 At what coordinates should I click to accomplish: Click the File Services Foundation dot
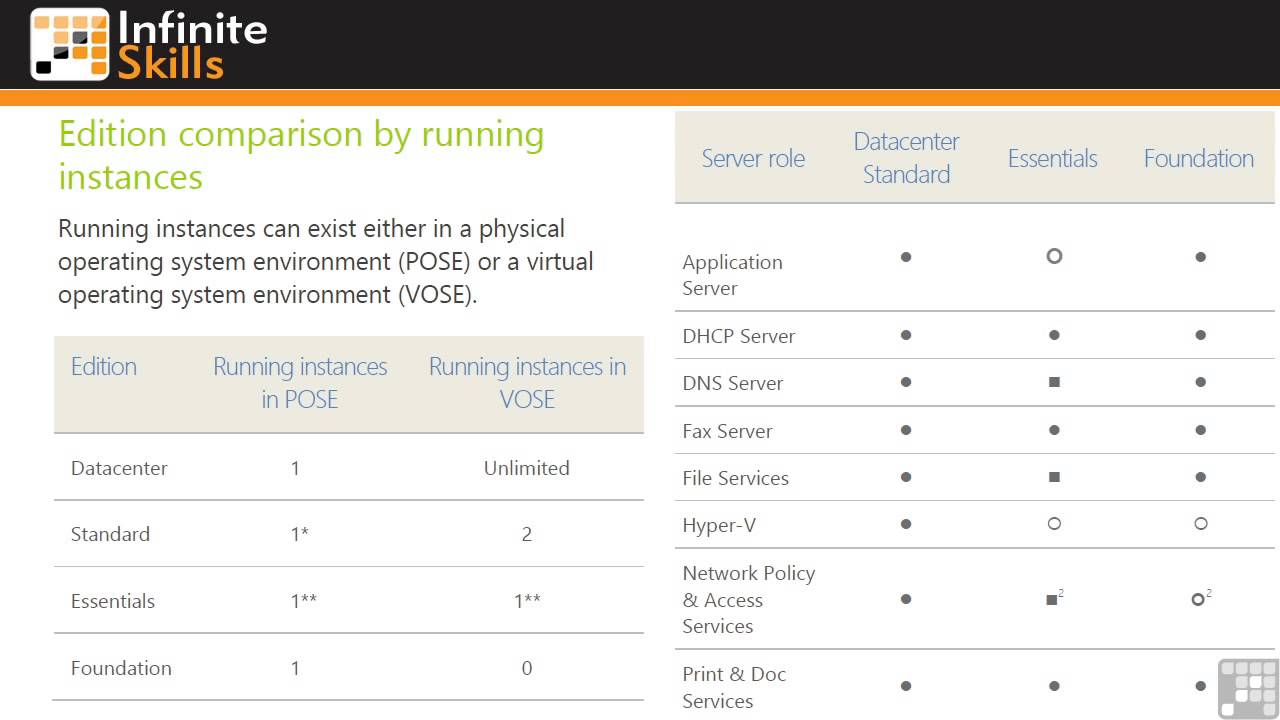1200,477
